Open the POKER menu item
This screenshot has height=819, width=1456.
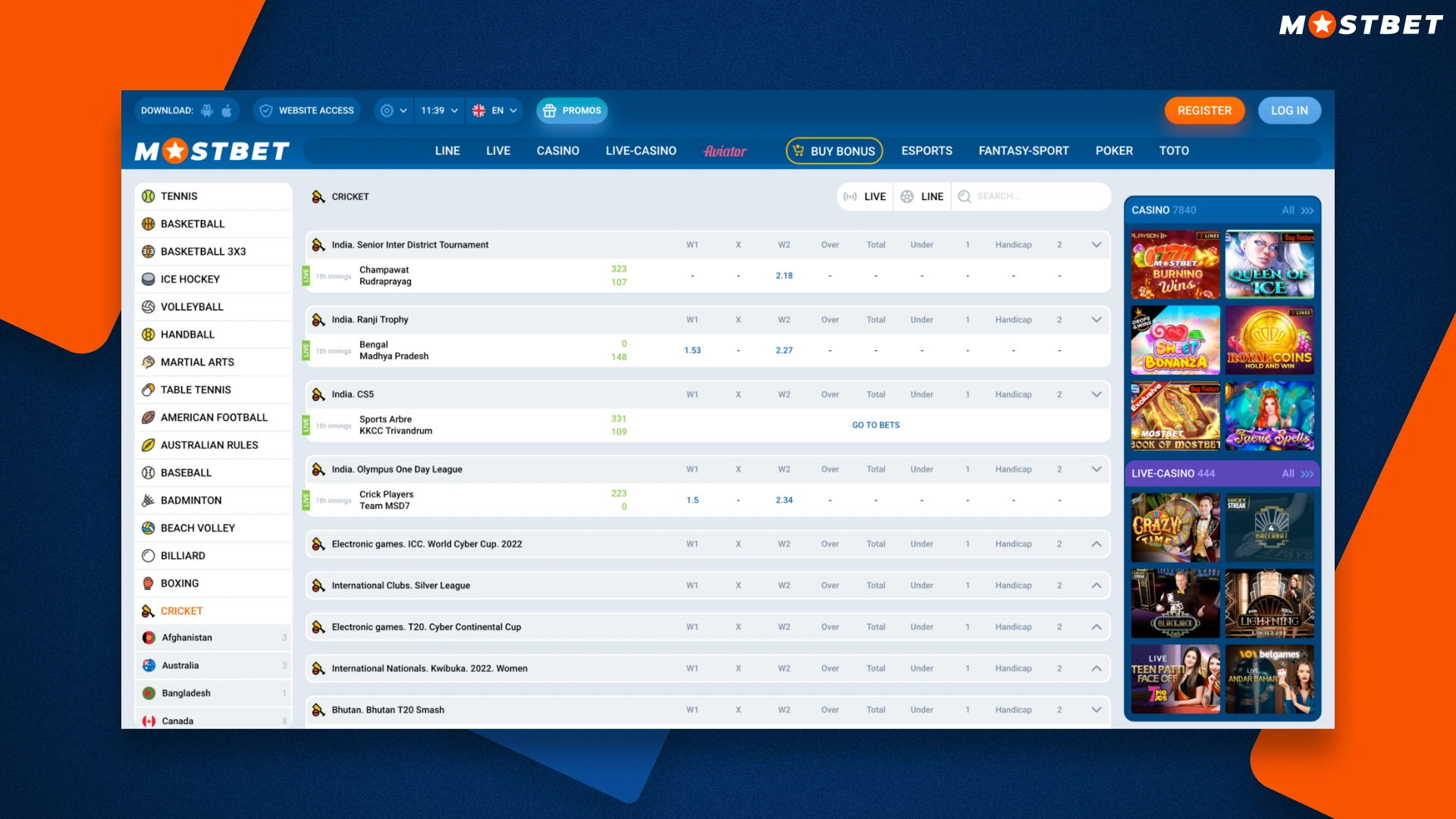[x=1114, y=151]
